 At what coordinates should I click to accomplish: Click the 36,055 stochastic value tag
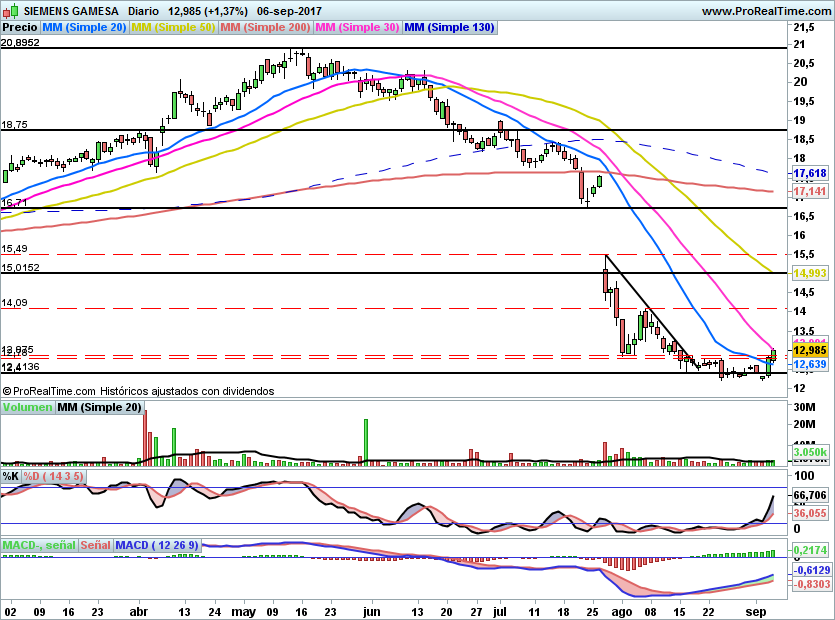point(810,513)
